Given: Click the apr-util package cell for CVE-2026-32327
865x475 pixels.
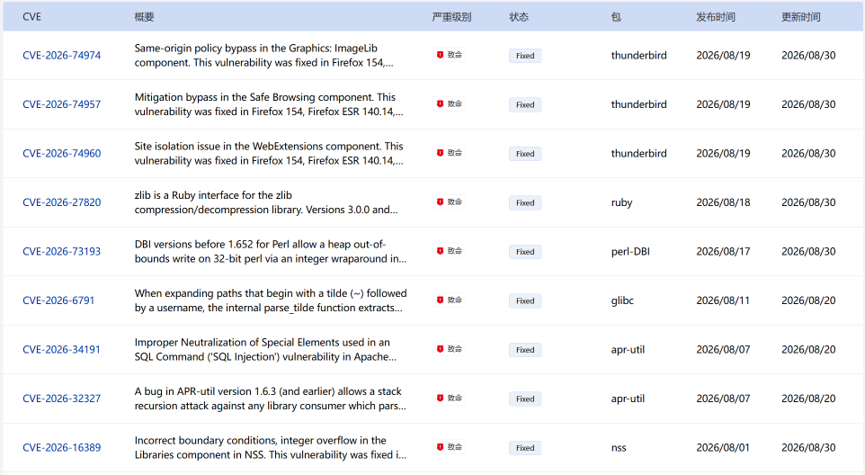Looking at the screenshot, I should coord(628,398).
